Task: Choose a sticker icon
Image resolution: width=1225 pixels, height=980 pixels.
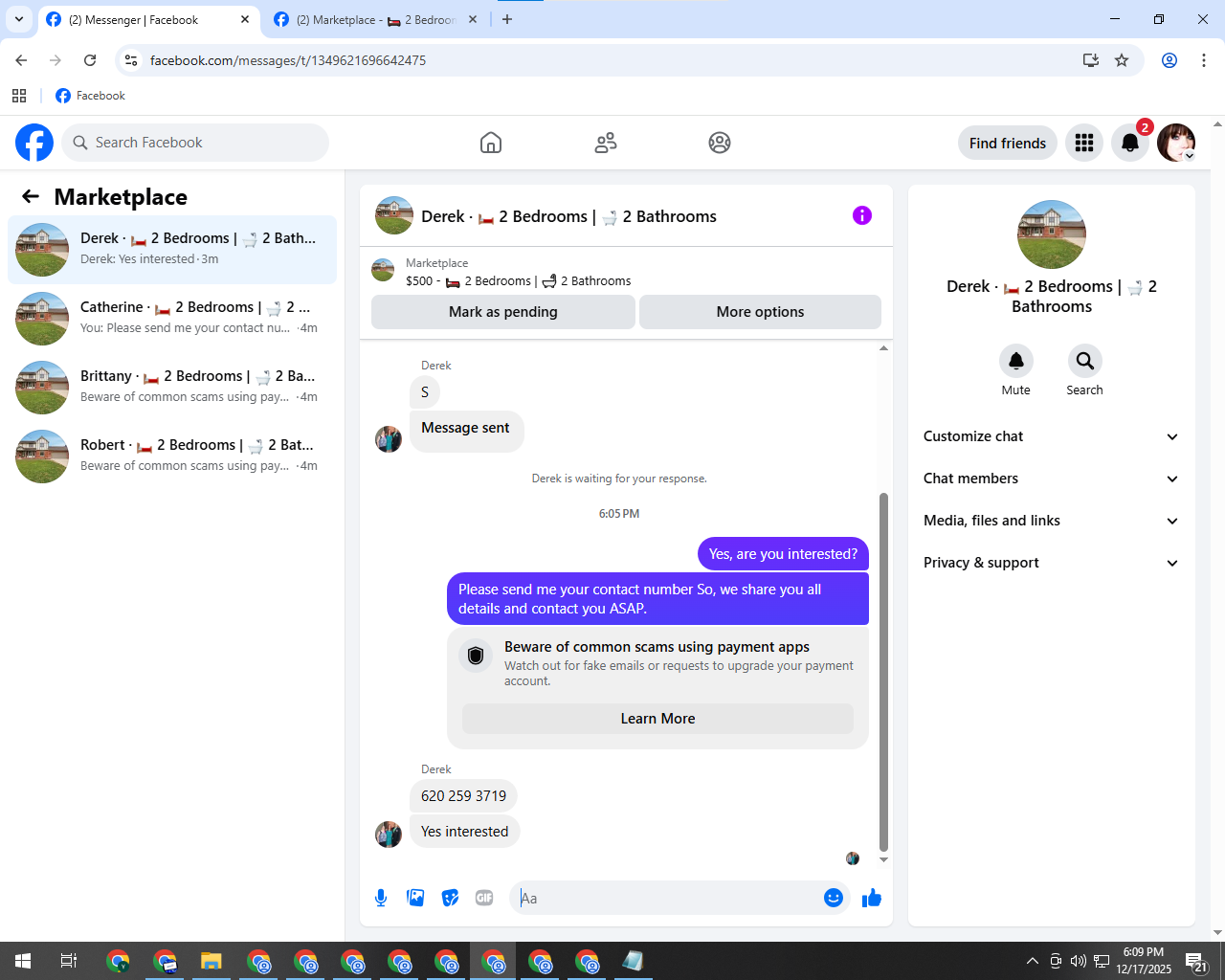Action: pyautogui.click(x=450, y=898)
